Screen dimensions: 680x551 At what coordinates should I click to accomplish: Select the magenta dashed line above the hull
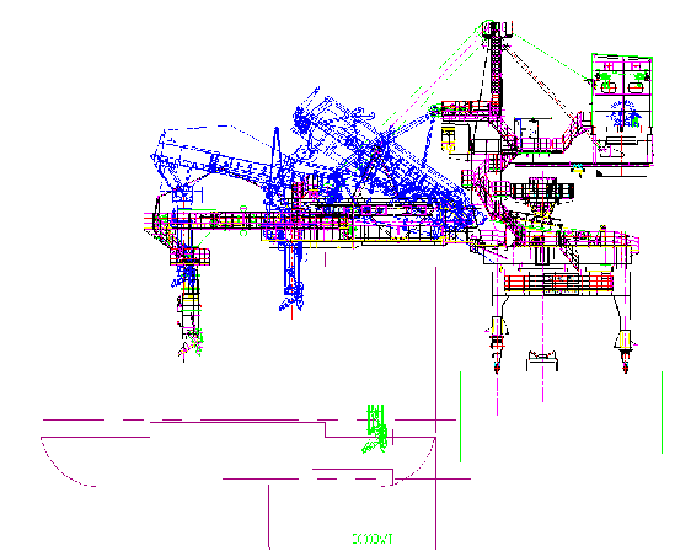[x=200, y=420]
